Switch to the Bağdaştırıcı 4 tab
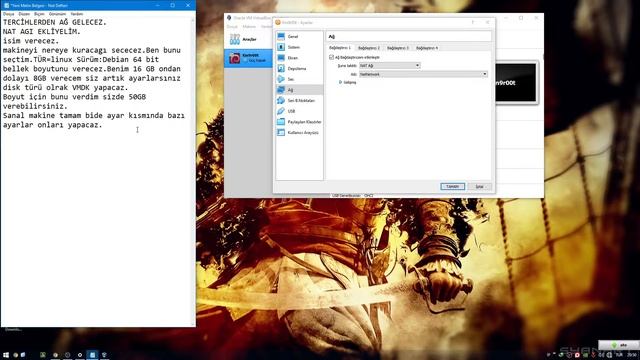The height and width of the screenshot is (360, 640). click(x=427, y=48)
